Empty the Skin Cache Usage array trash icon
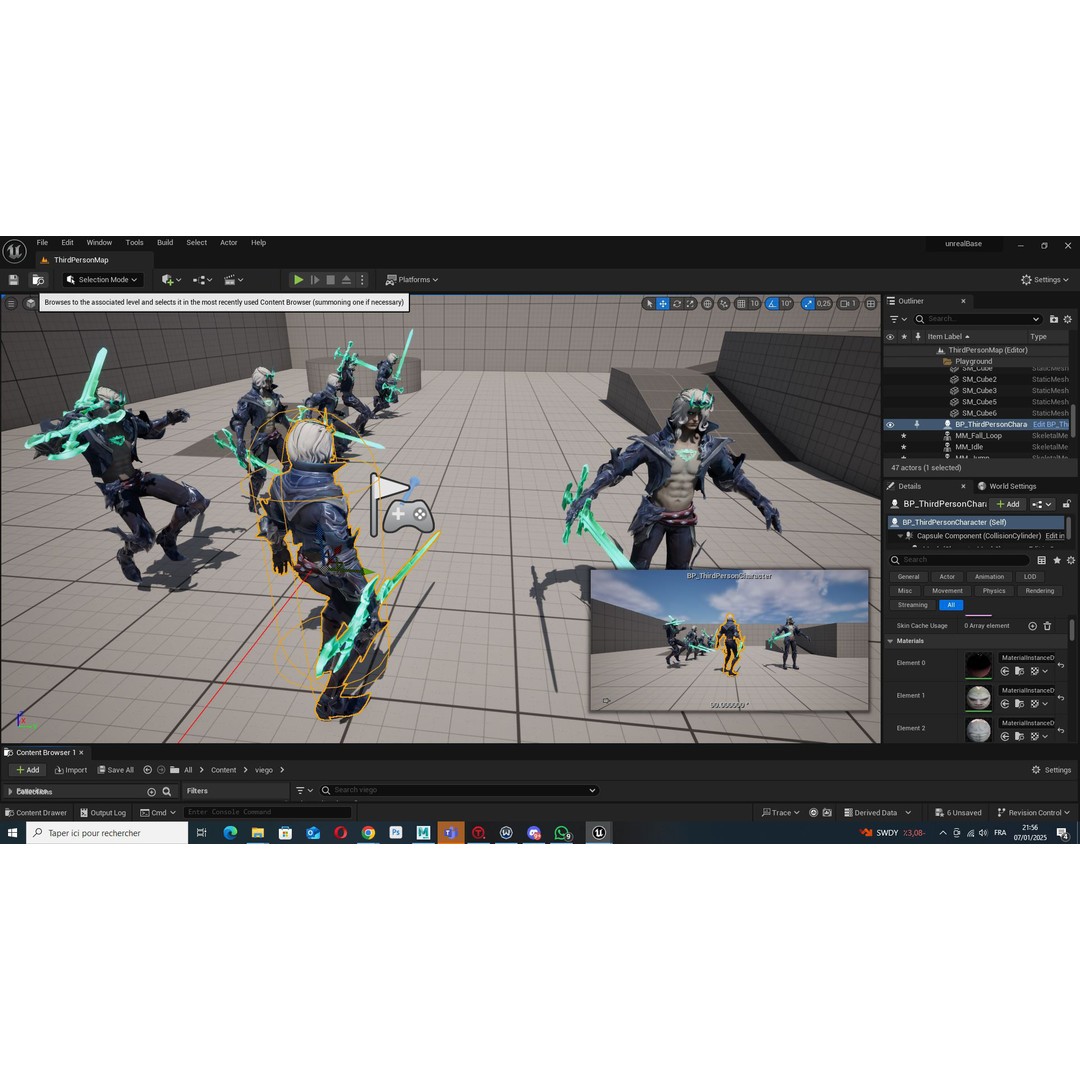This screenshot has height=1080, width=1080. (1048, 626)
